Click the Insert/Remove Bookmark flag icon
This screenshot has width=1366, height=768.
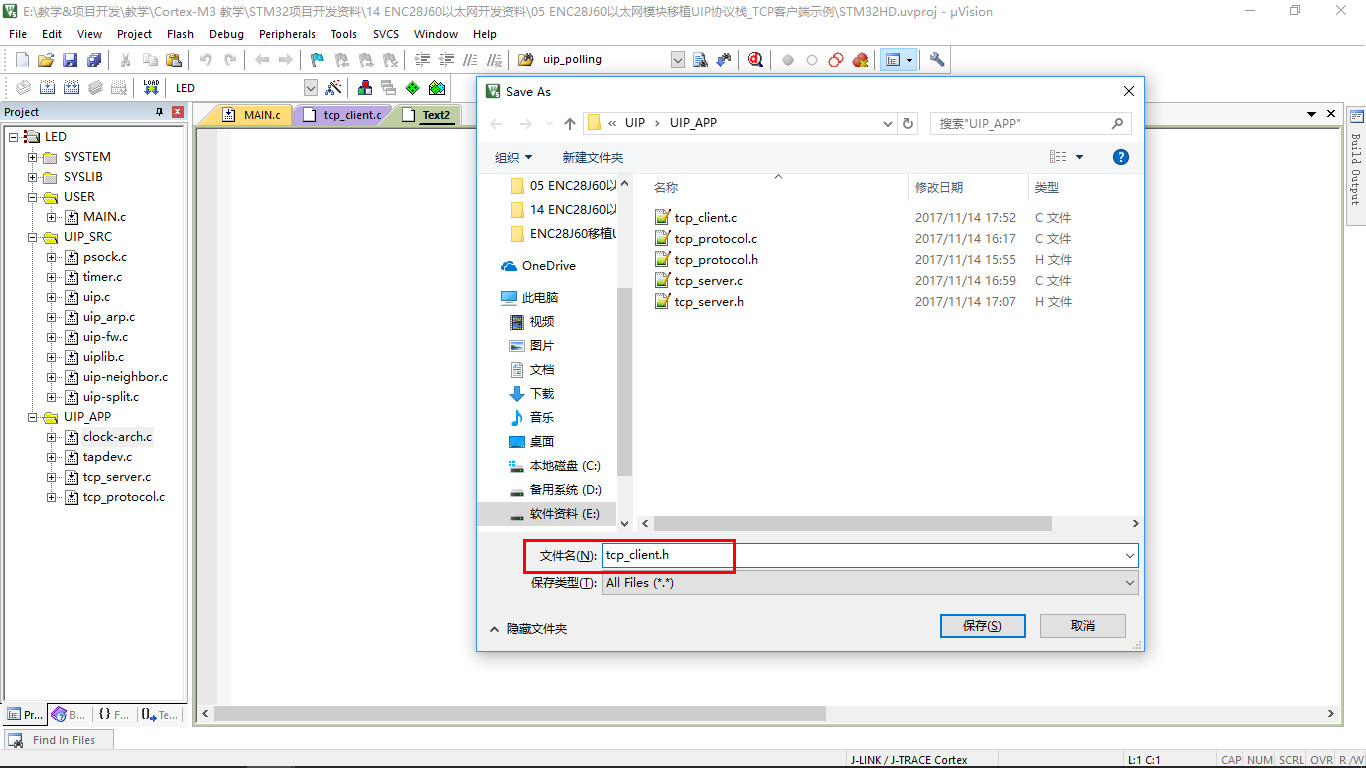(x=315, y=60)
